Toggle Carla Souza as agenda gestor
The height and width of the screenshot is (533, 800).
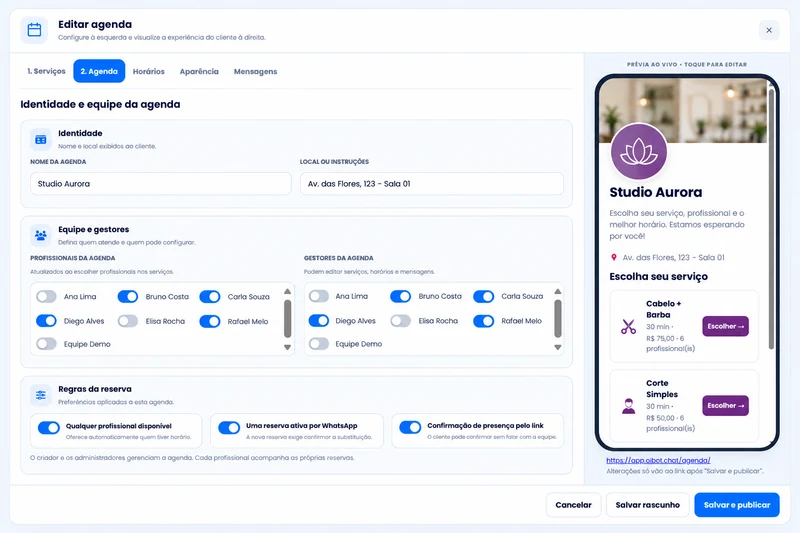click(484, 296)
